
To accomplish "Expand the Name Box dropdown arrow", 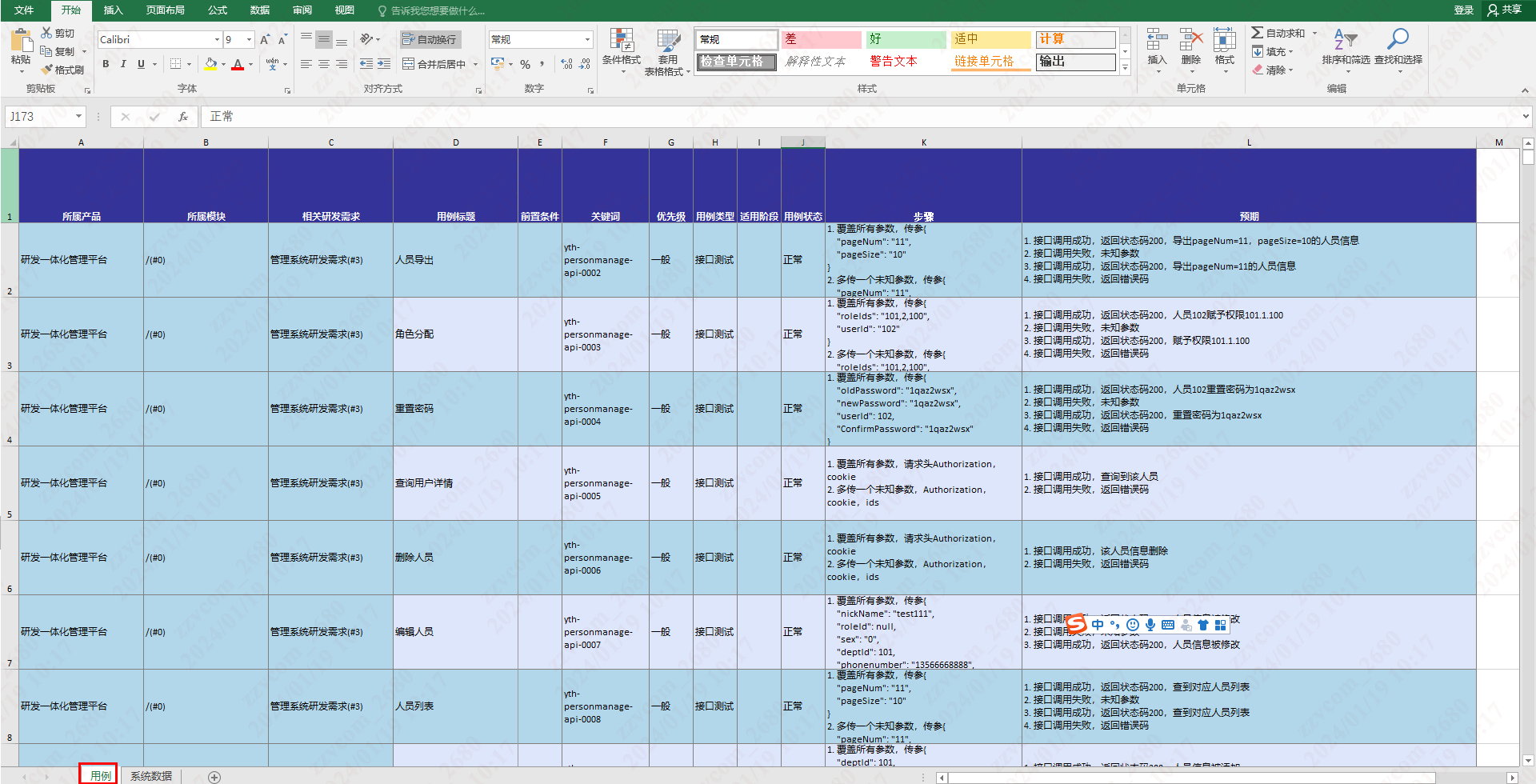I will click(78, 117).
